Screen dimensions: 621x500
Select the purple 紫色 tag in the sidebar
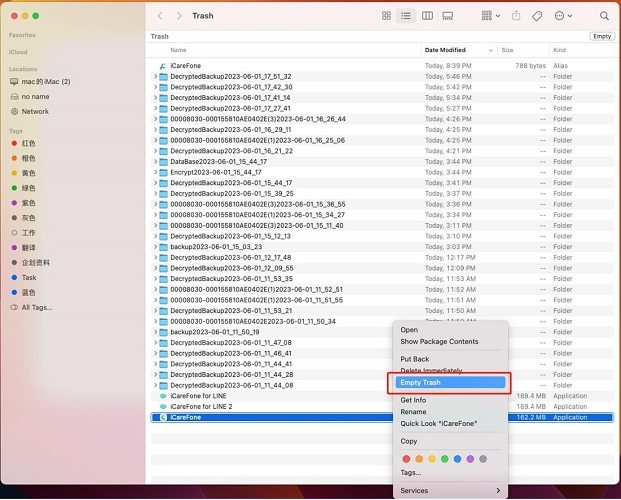point(23,203)
